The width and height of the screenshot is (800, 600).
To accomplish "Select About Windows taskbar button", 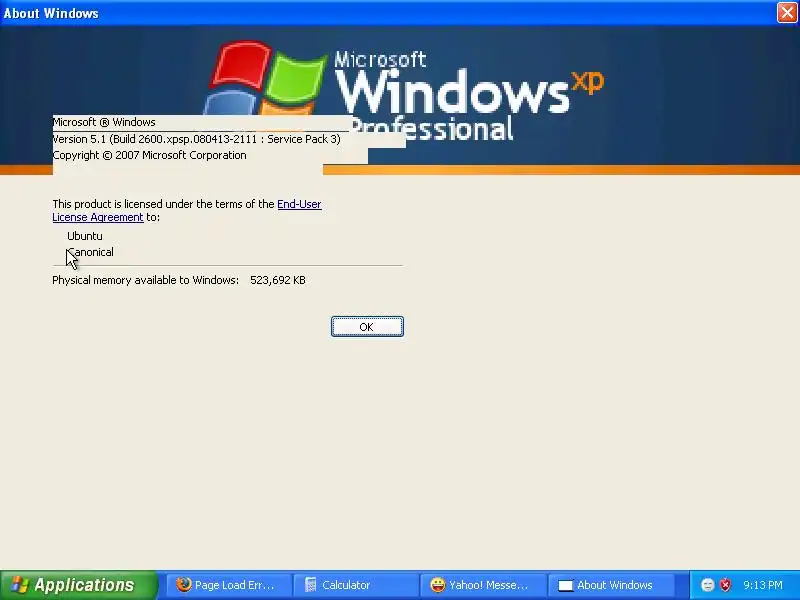I will (610, 585).
